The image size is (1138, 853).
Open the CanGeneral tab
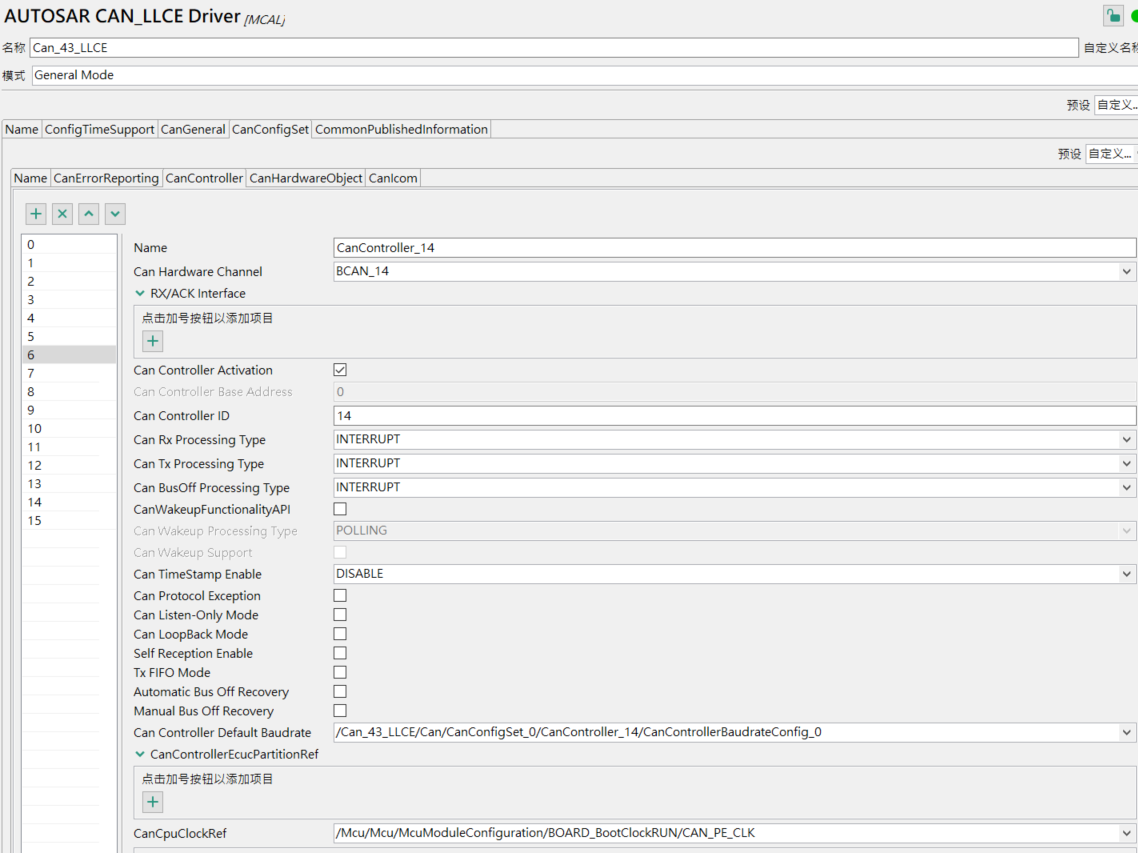(x=192, y=128)
